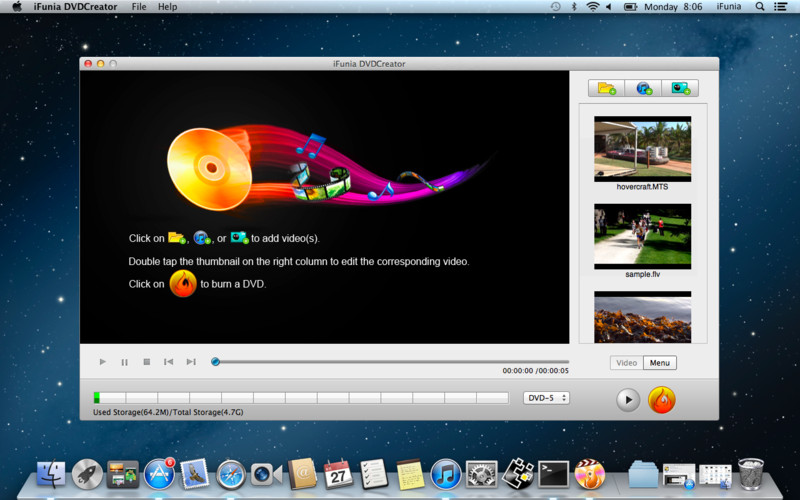Open Reminders checklist in the Dock
The image size is (800, 500).
coord(374,474)
